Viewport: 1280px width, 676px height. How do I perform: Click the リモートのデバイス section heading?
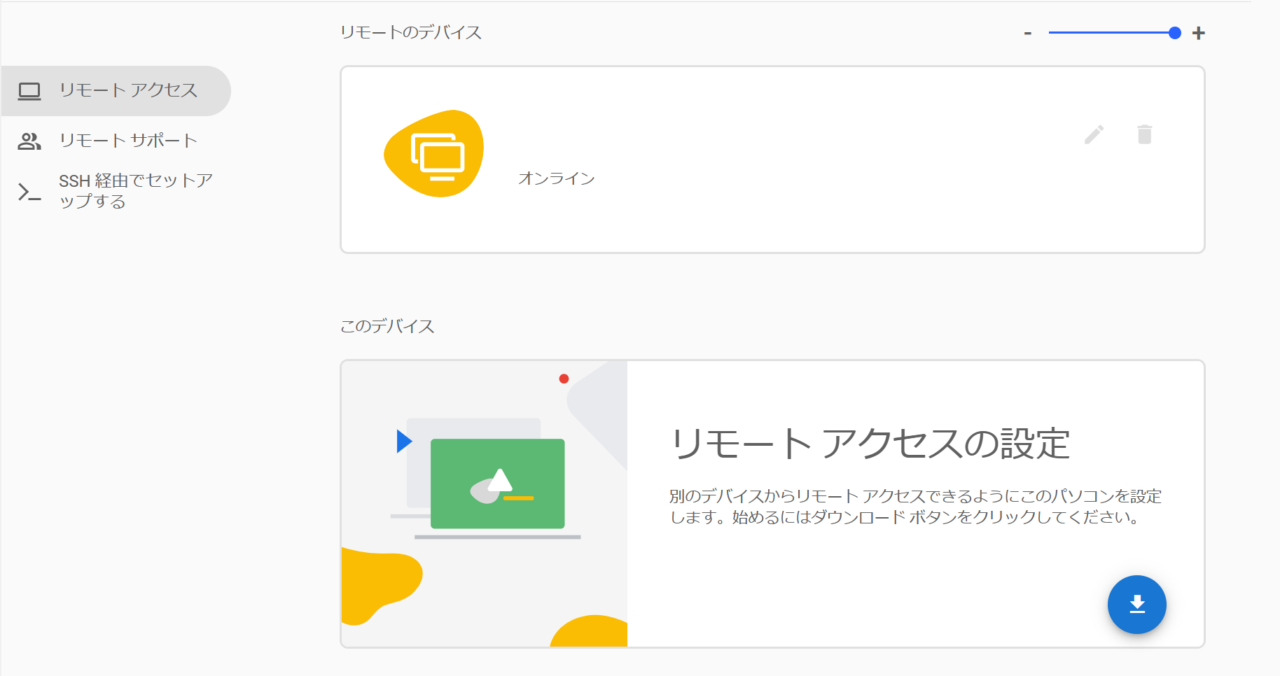[411, 33]
